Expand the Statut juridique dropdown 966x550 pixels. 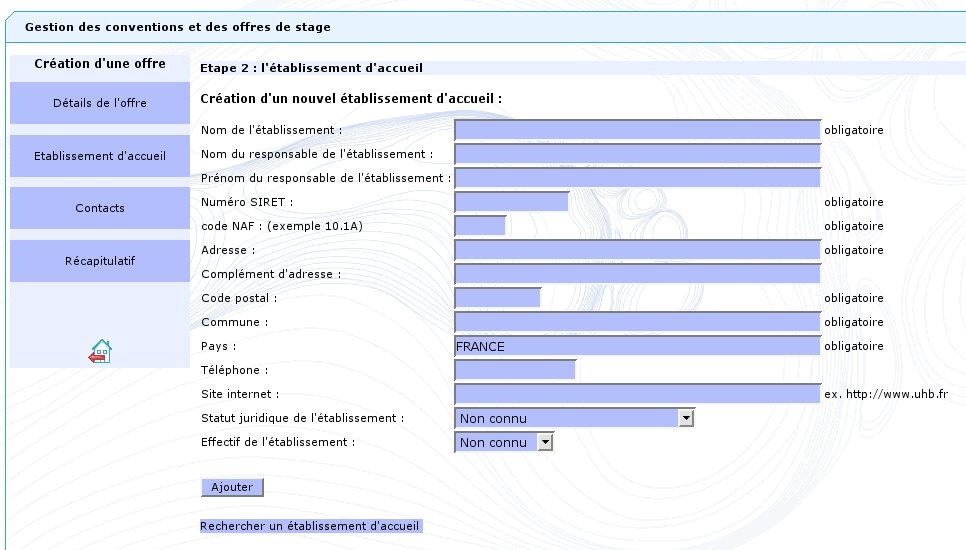574,418
